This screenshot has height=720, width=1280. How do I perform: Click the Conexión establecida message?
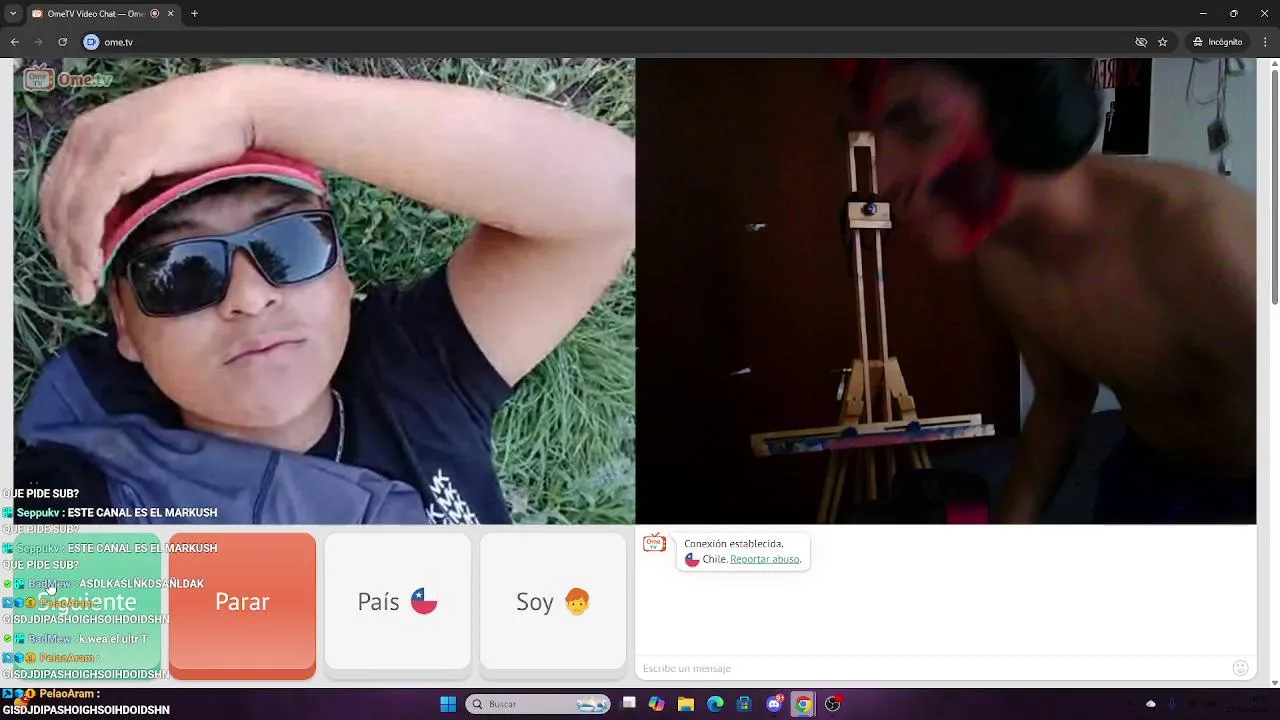(734, 544)
